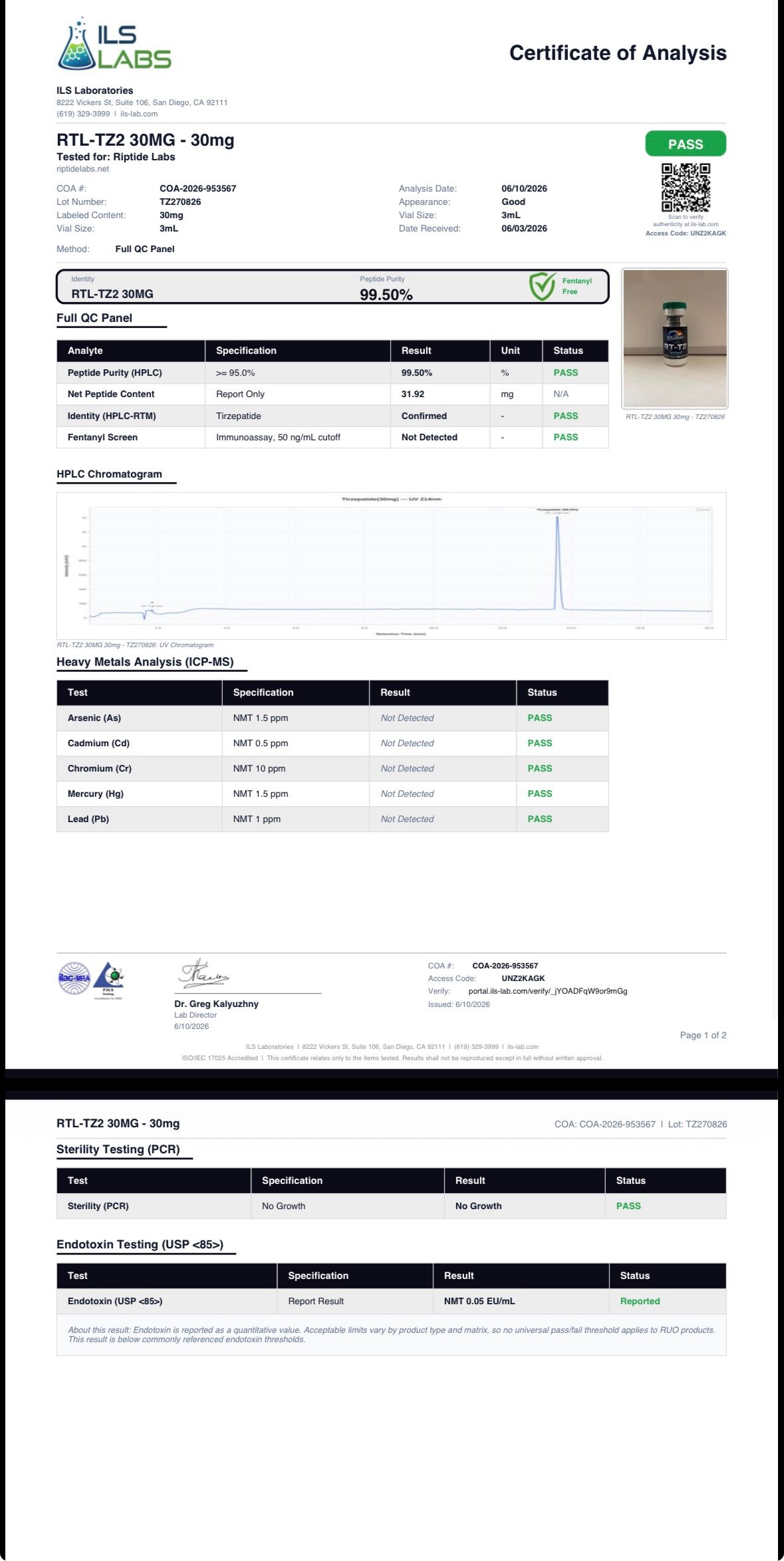784x1561 pixels.
Task: Click Lot Number value 'TZ270826'
Action: (180, 202)
